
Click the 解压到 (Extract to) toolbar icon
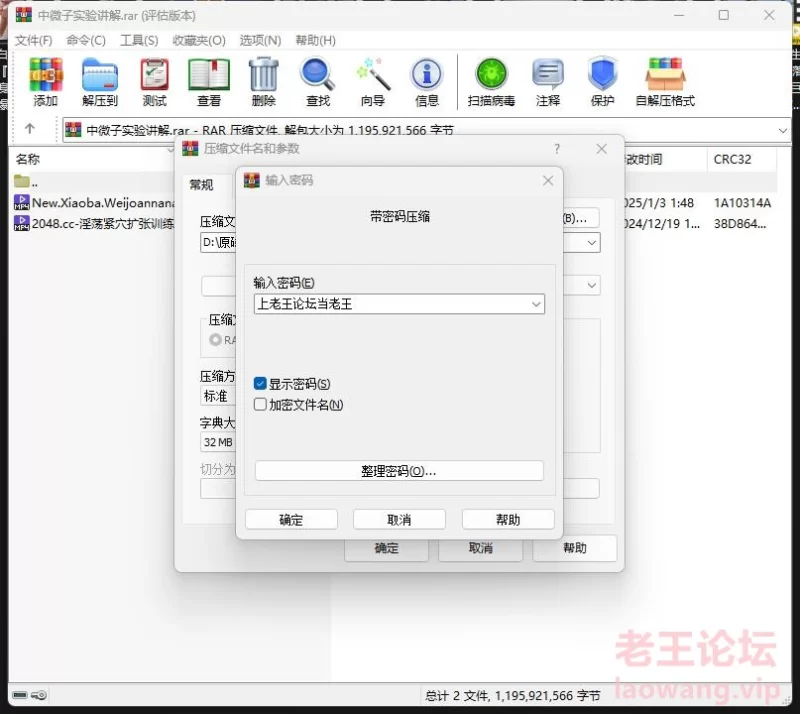pyautogui.click(x=100, y=82)
